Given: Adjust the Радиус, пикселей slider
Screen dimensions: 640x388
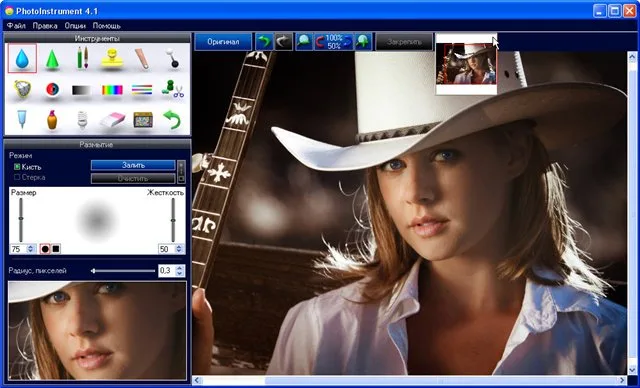Looking at the screenshot, I should click(122, 270).
